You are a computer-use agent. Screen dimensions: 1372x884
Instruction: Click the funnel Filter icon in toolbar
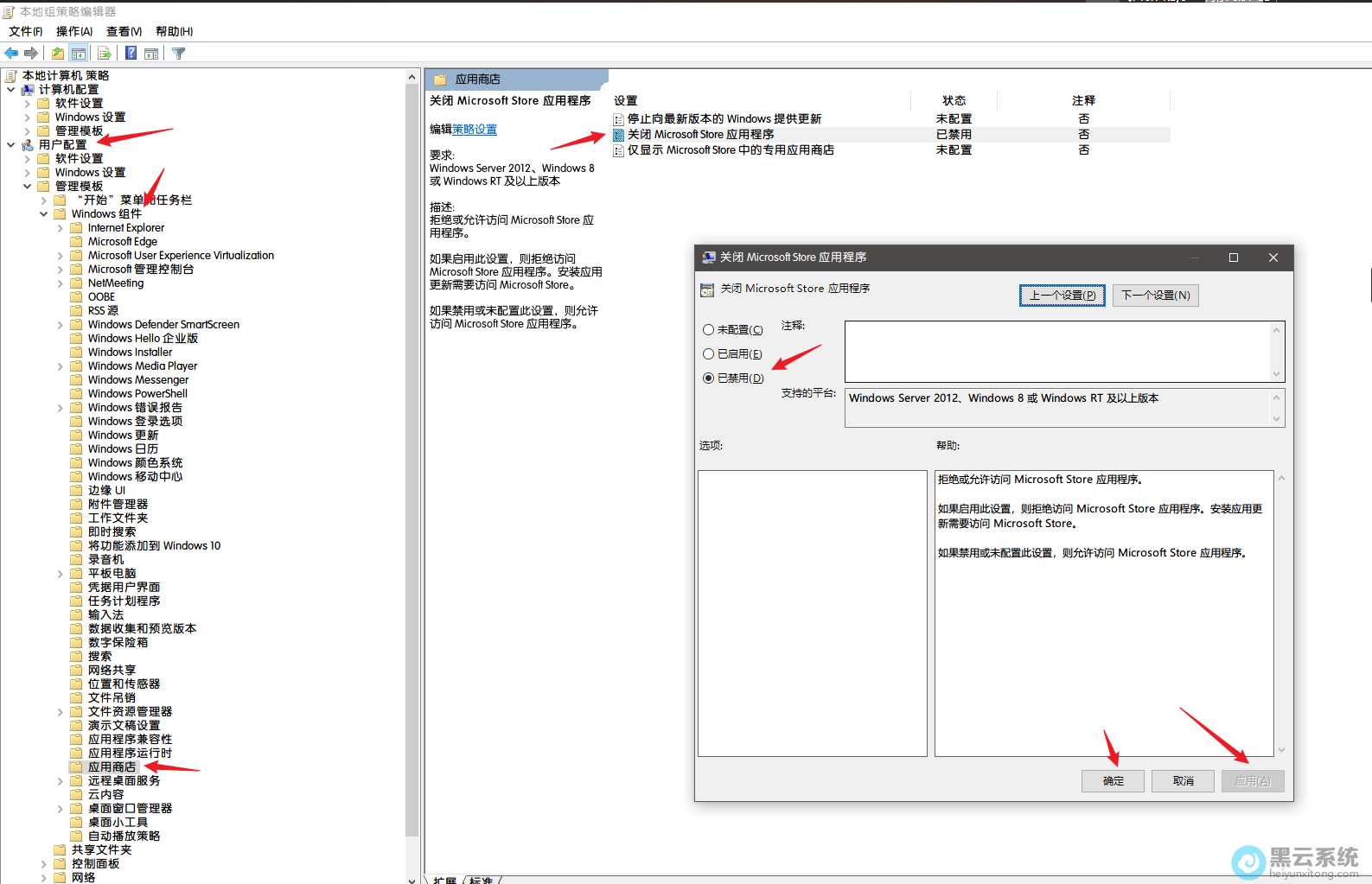pos(179,54)
